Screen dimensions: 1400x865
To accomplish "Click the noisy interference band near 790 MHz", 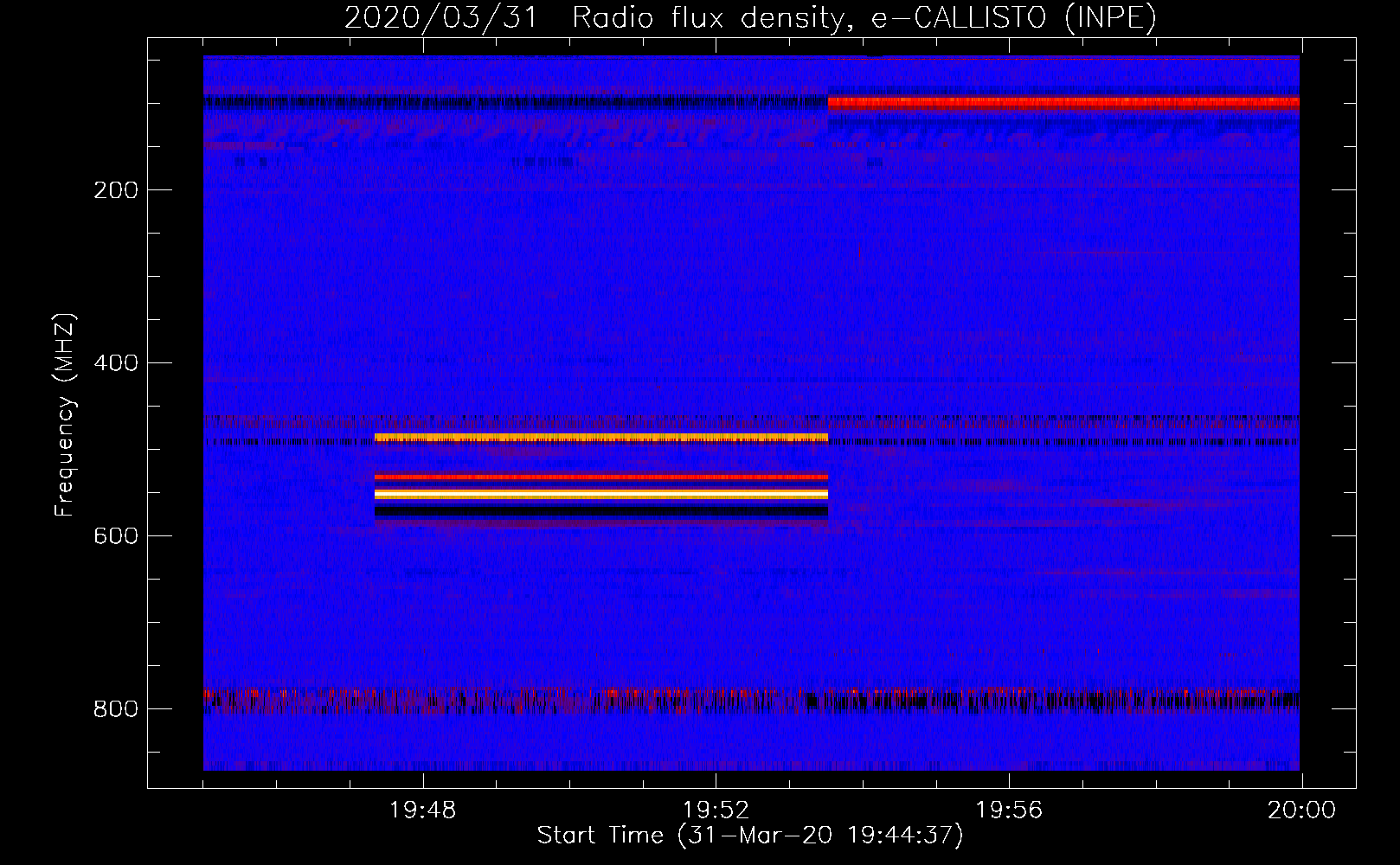I will pyautogui.click(x=751, y=698).
